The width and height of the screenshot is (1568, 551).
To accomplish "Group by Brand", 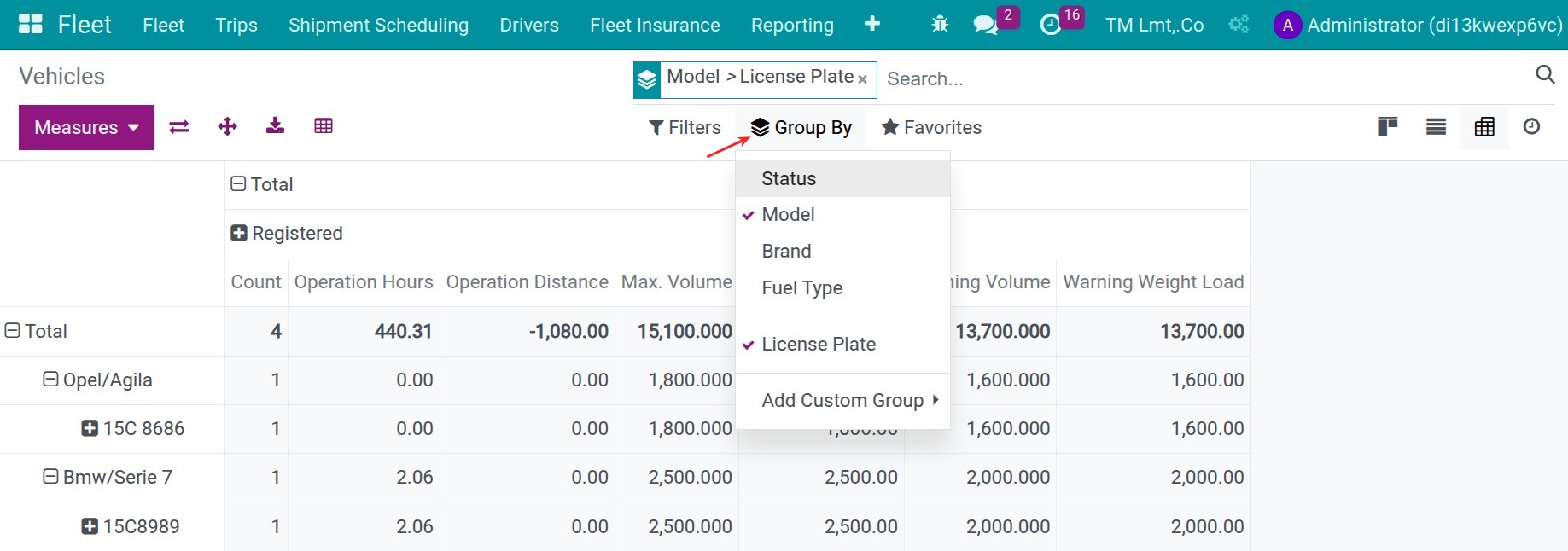I will pyautogui.click(x=842, y=251).
